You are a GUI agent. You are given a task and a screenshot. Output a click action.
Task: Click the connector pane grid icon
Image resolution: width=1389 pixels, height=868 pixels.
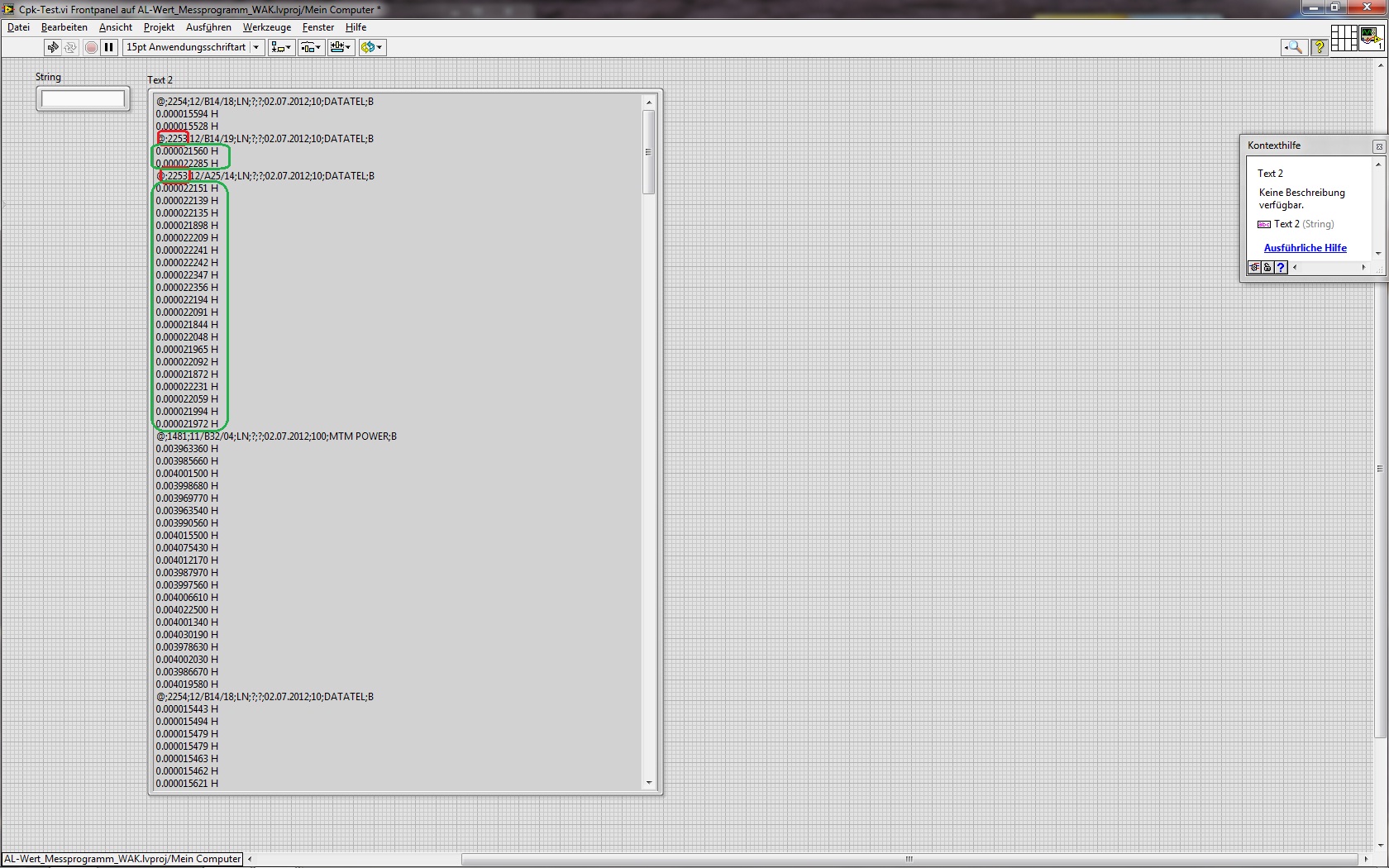click(x=1344, y=38)
